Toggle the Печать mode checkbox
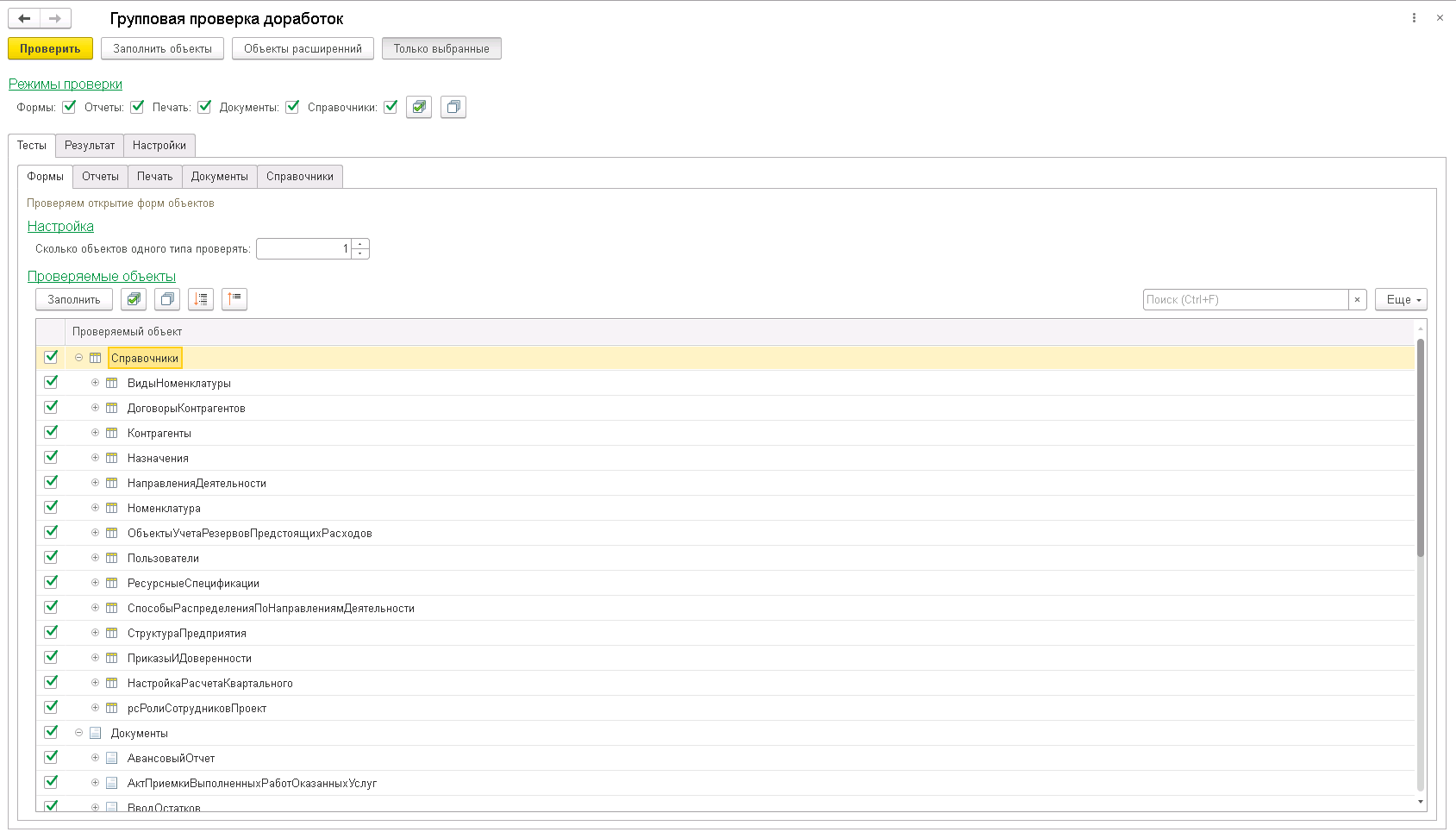This screenshot has width=1456, height=832. pos(204,107)
